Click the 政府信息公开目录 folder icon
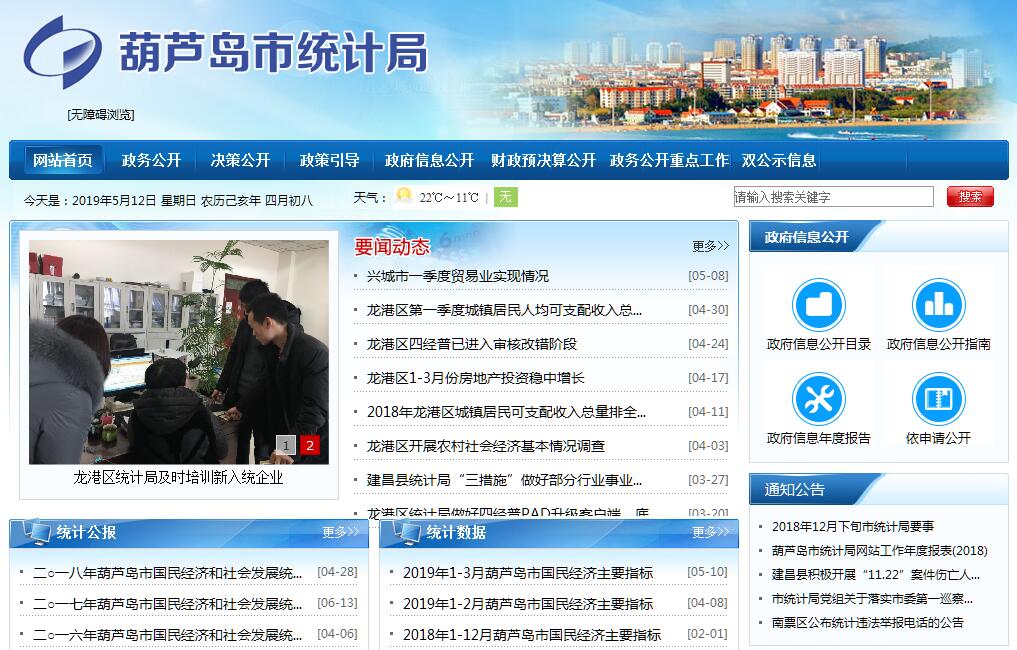Screen dimensions: 1017x650 [x=818, y=305]
